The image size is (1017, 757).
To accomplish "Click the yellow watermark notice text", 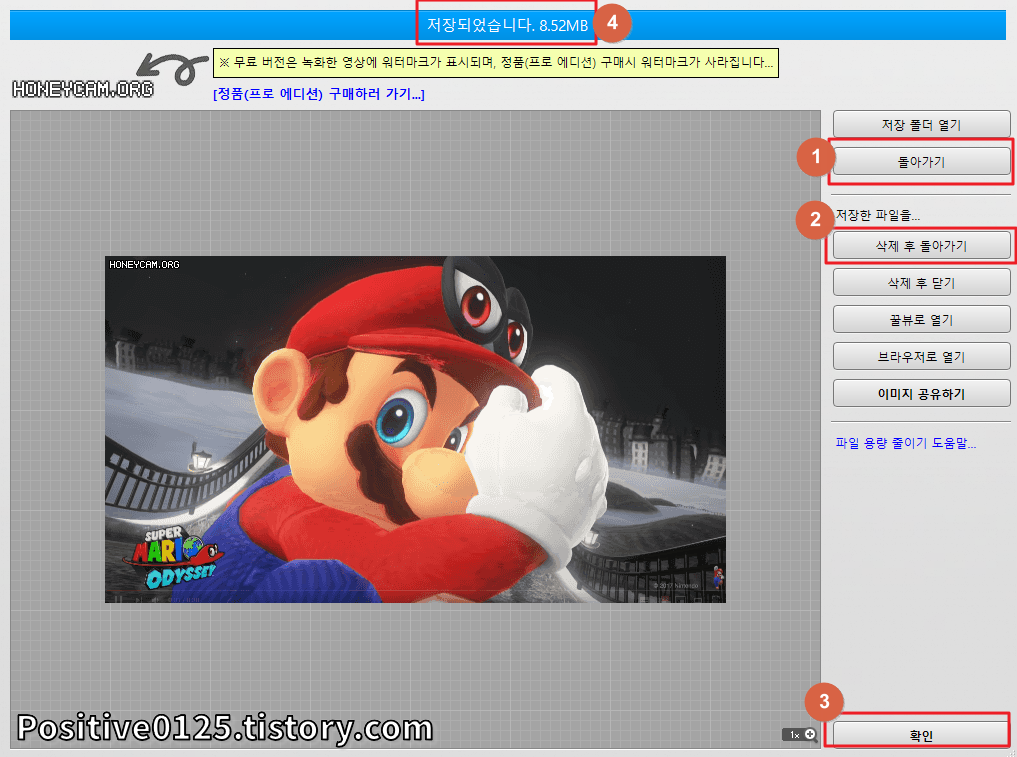I will 496,63.
